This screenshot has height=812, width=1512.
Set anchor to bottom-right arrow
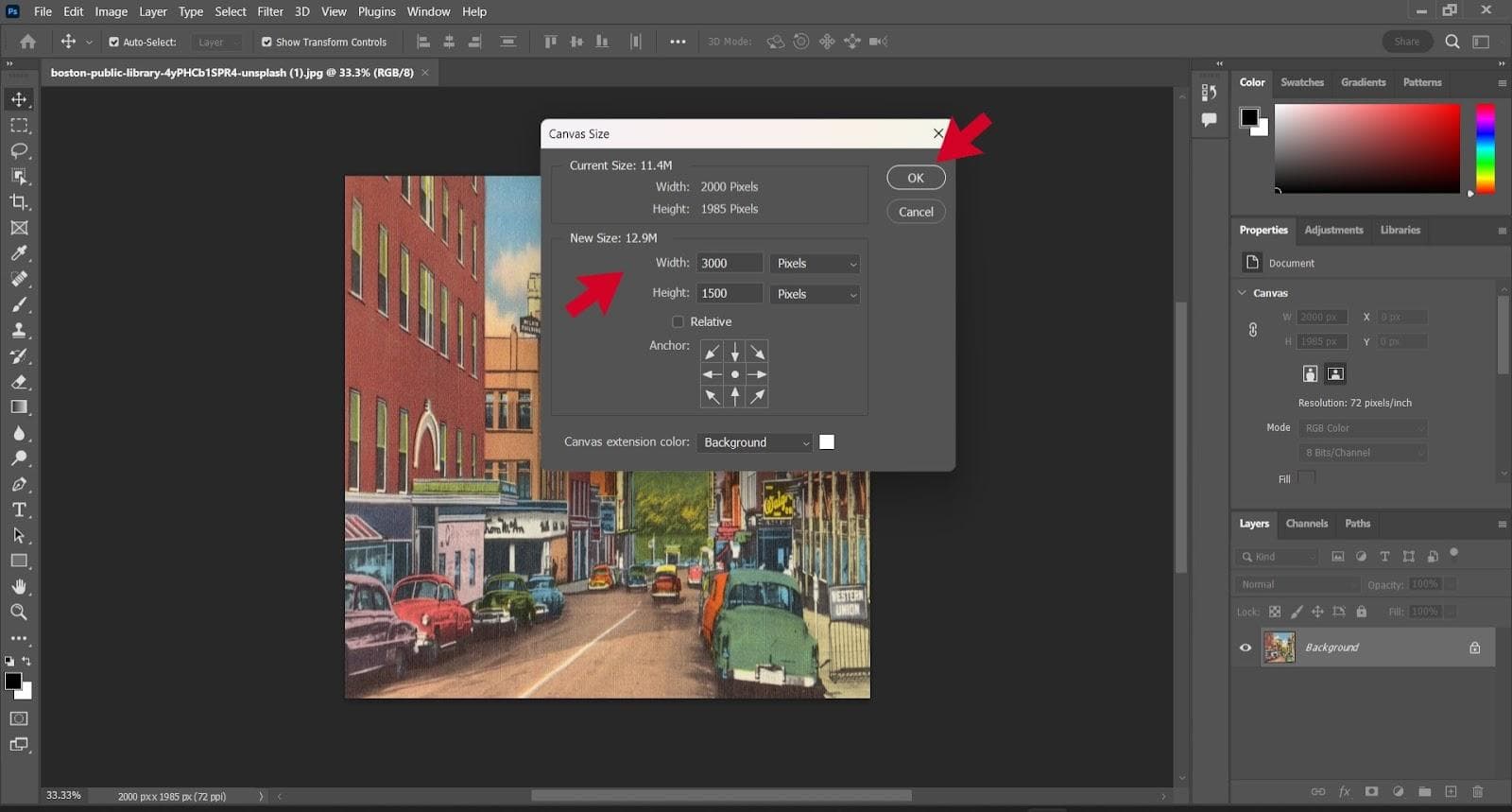pyautogui.click(x=757, y=397)
